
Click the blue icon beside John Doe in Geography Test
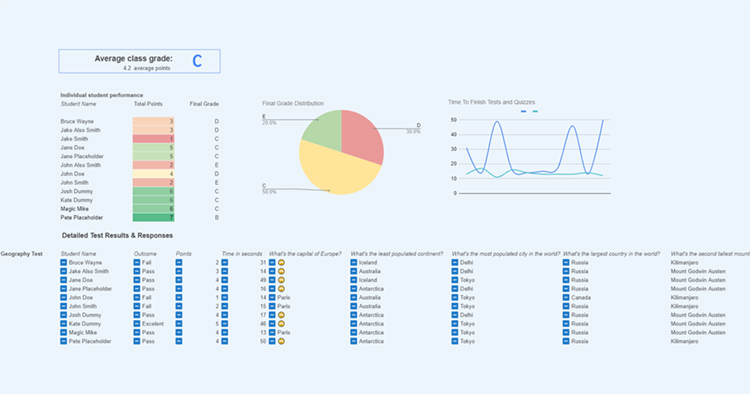tap(64, 297)
